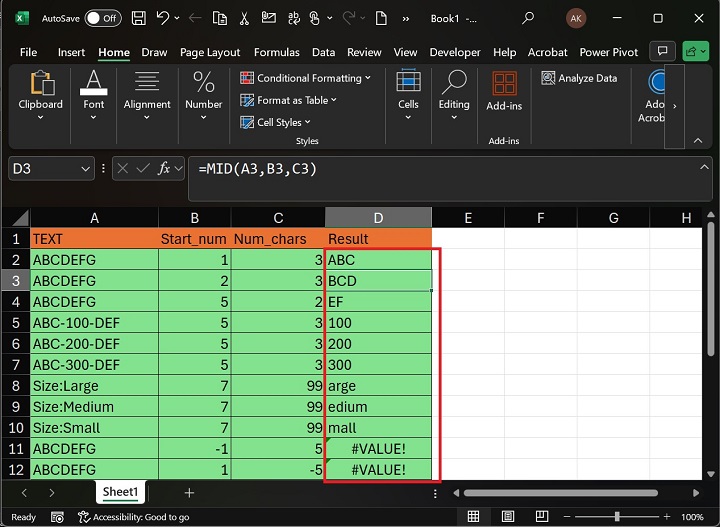Click Accessibility: Good to go status
This screenshot has height=527, width=720.
(140, 517)
